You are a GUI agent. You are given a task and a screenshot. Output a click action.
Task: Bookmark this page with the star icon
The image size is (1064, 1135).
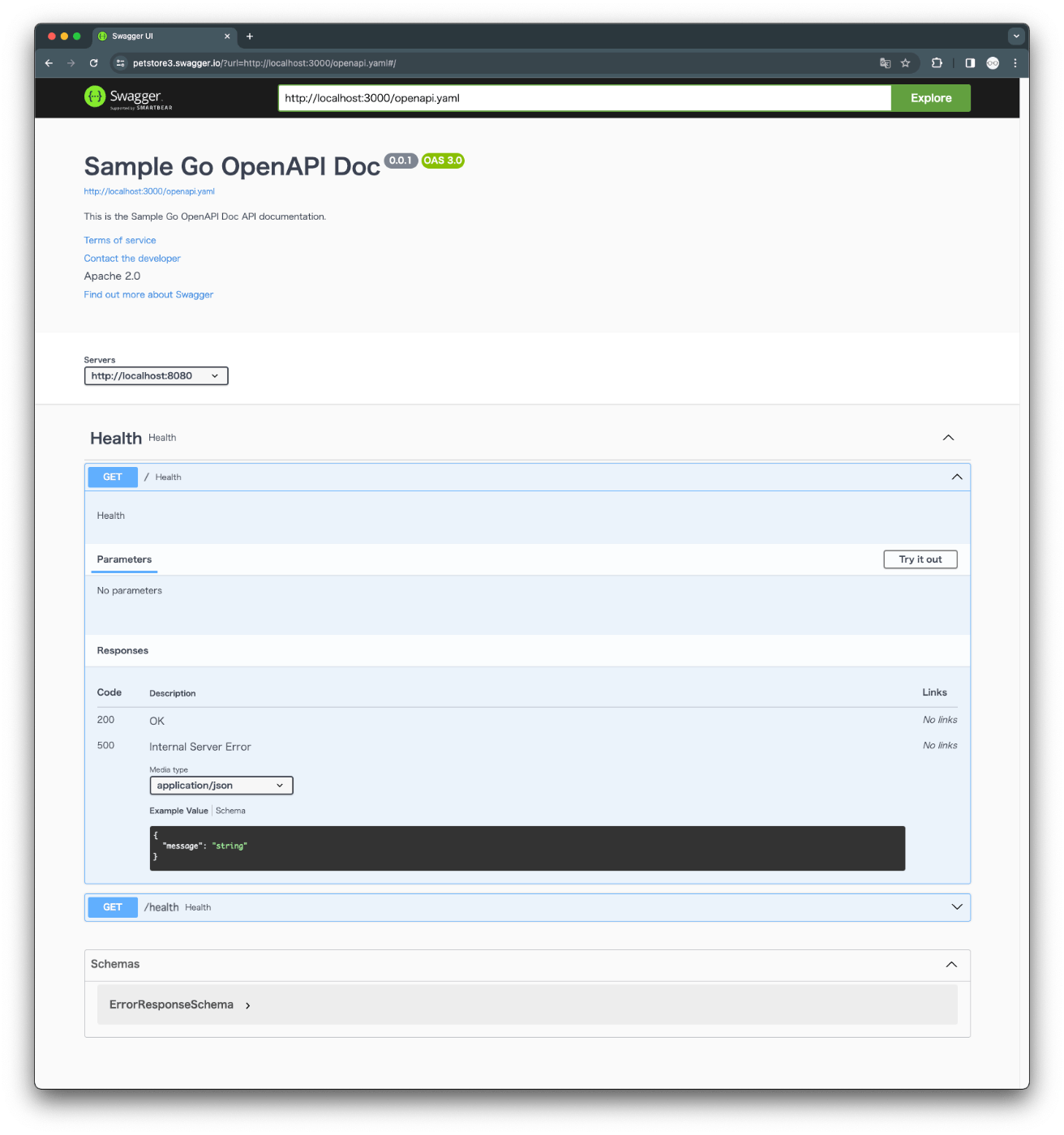tap(906, 63)
